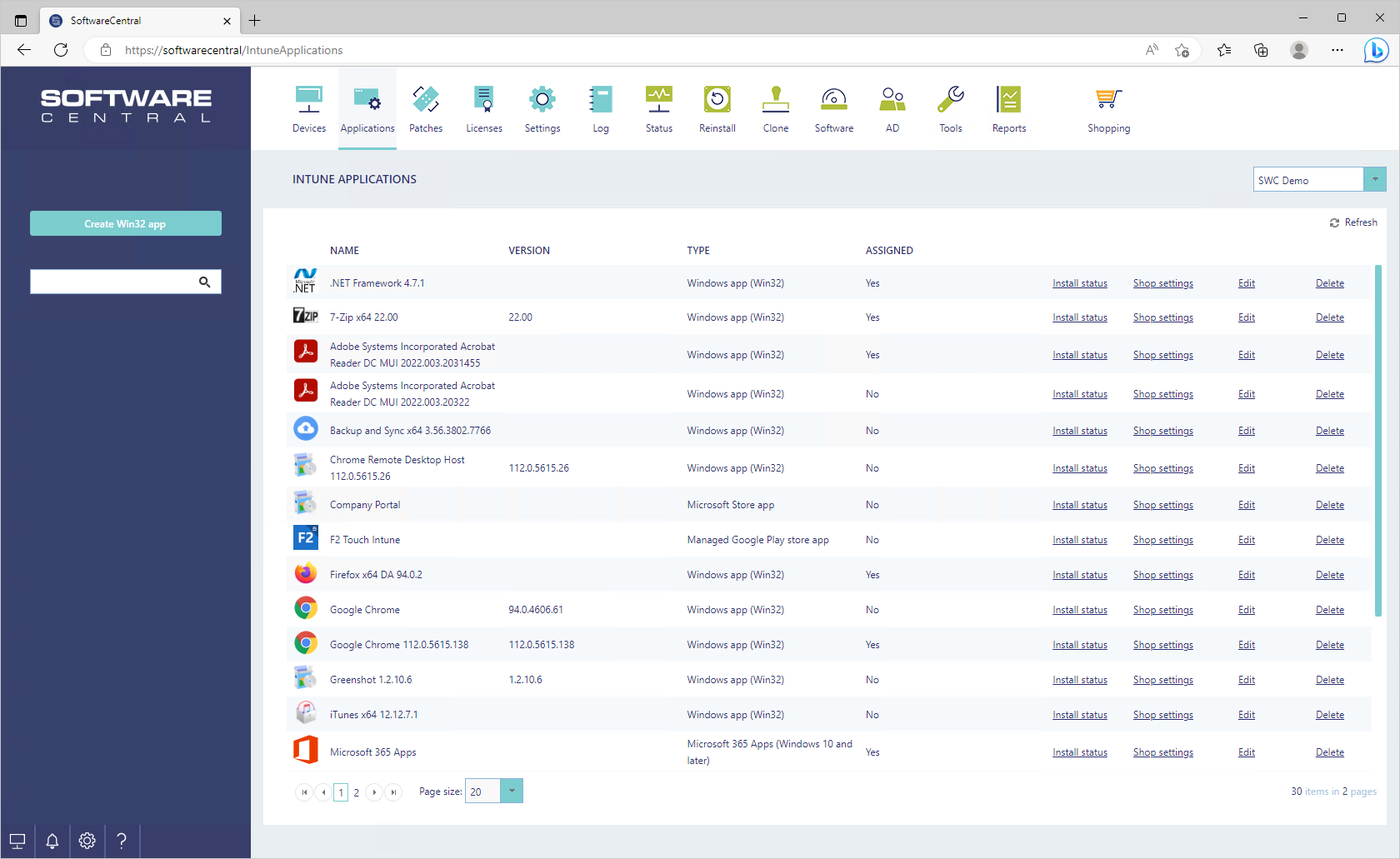Click the help question mark icon
This screenshot has width=1400, height=859.
click(122, 841)
